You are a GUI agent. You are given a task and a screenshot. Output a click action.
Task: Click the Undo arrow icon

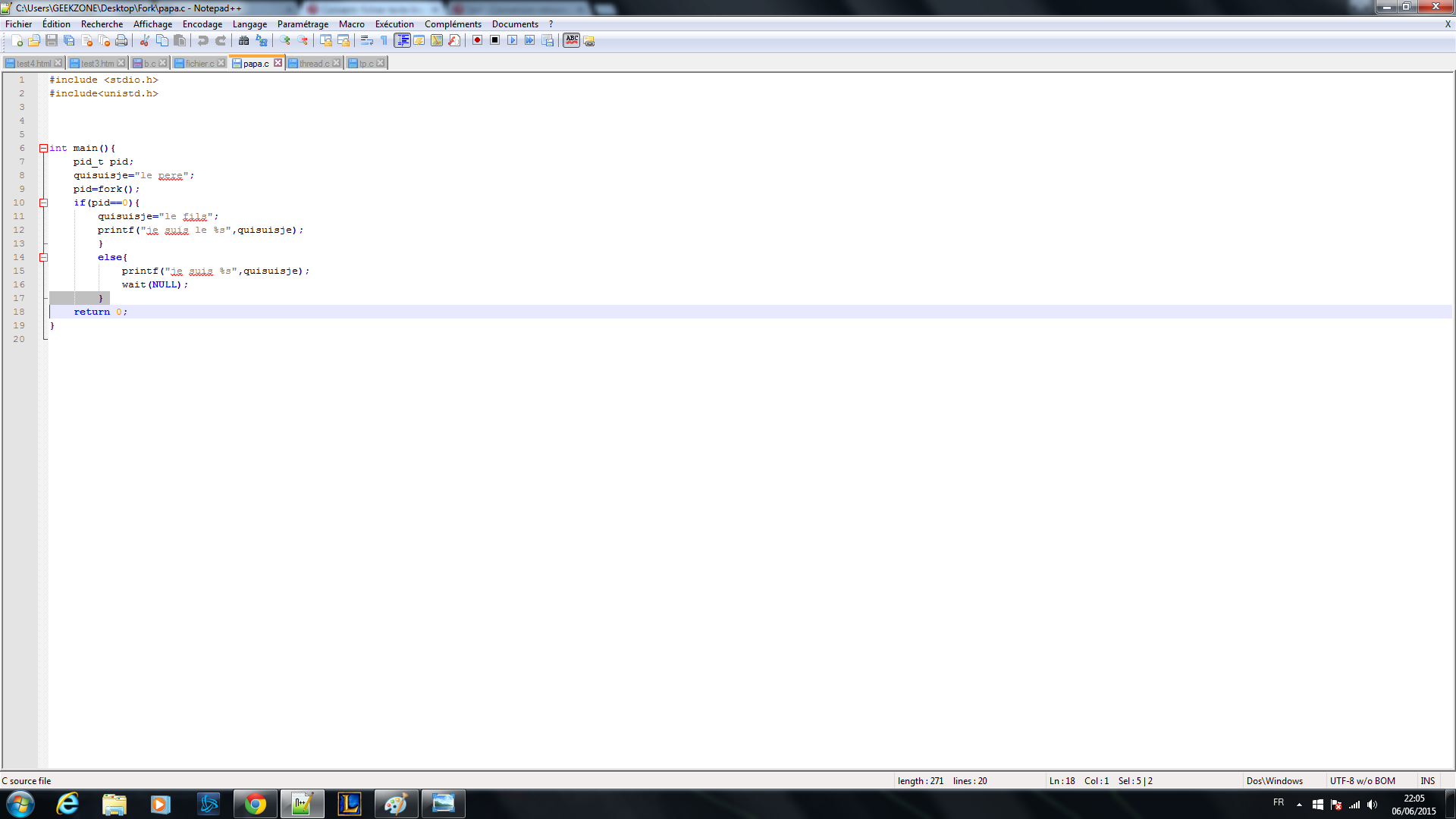point(202,41)
